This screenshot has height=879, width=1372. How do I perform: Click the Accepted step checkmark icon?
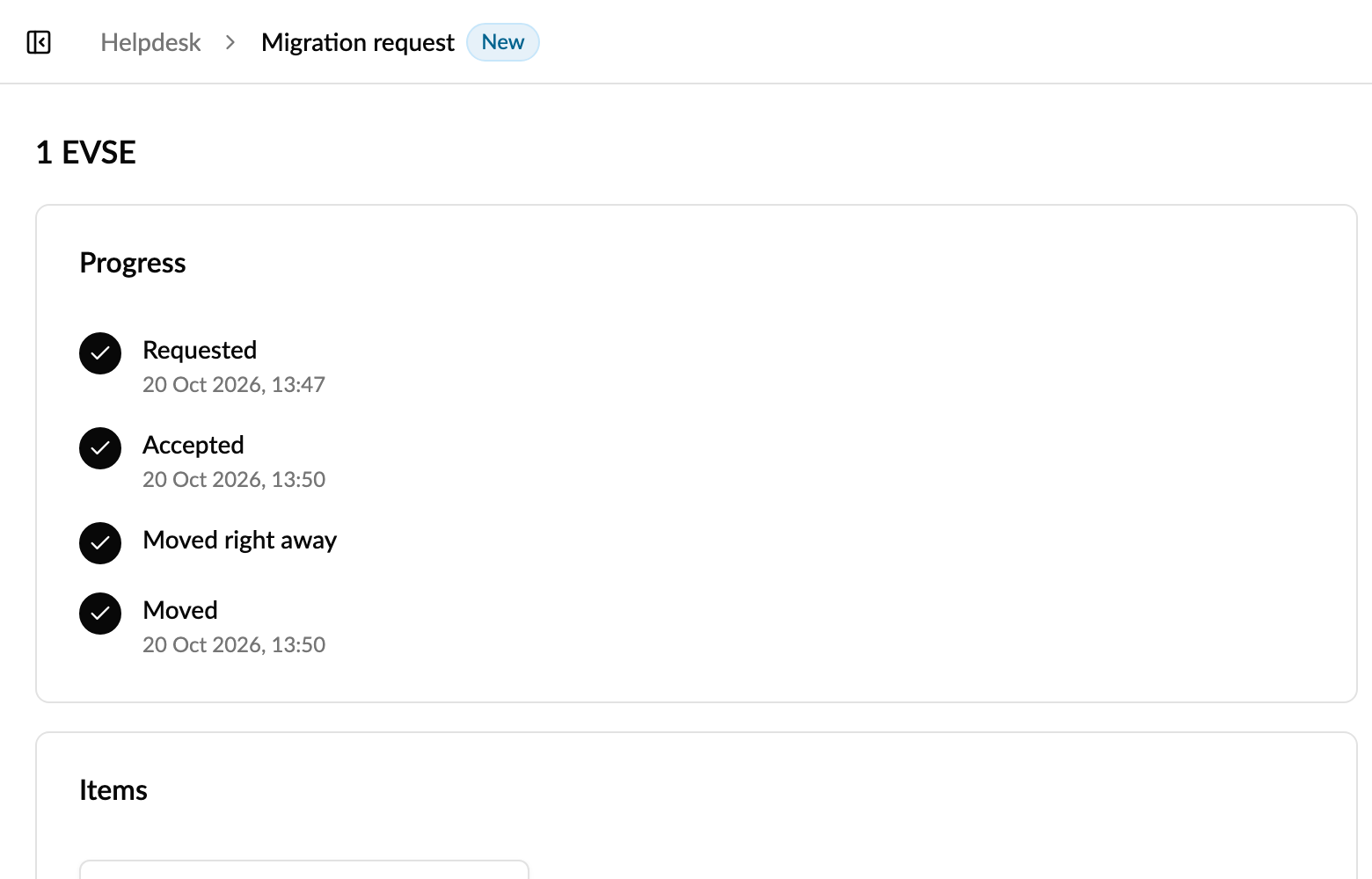tap(100, 448)
